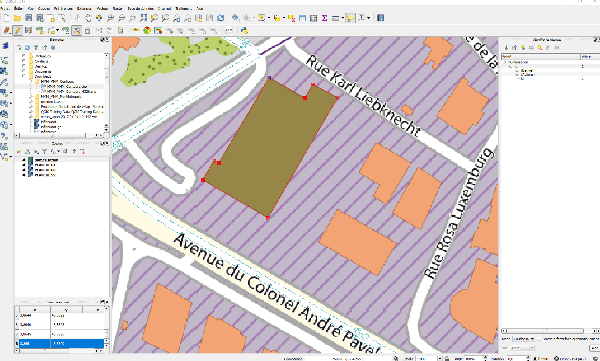Open the dropdown arrow next to the Measure ruler tool

[342, 18]
